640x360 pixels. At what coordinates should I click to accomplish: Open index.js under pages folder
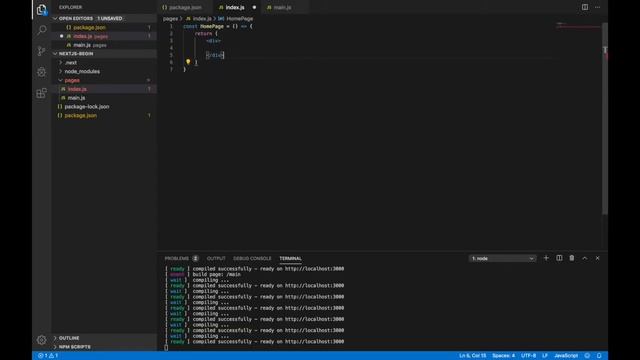tap(77, 89)
